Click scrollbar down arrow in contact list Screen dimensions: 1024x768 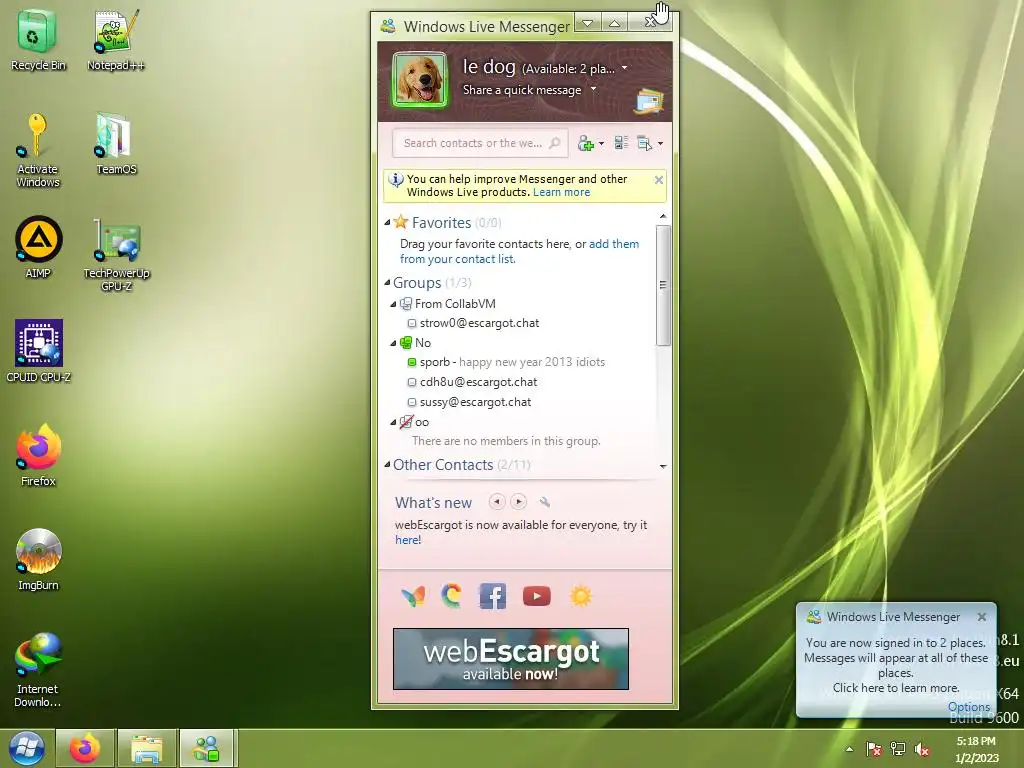[663, 466]
